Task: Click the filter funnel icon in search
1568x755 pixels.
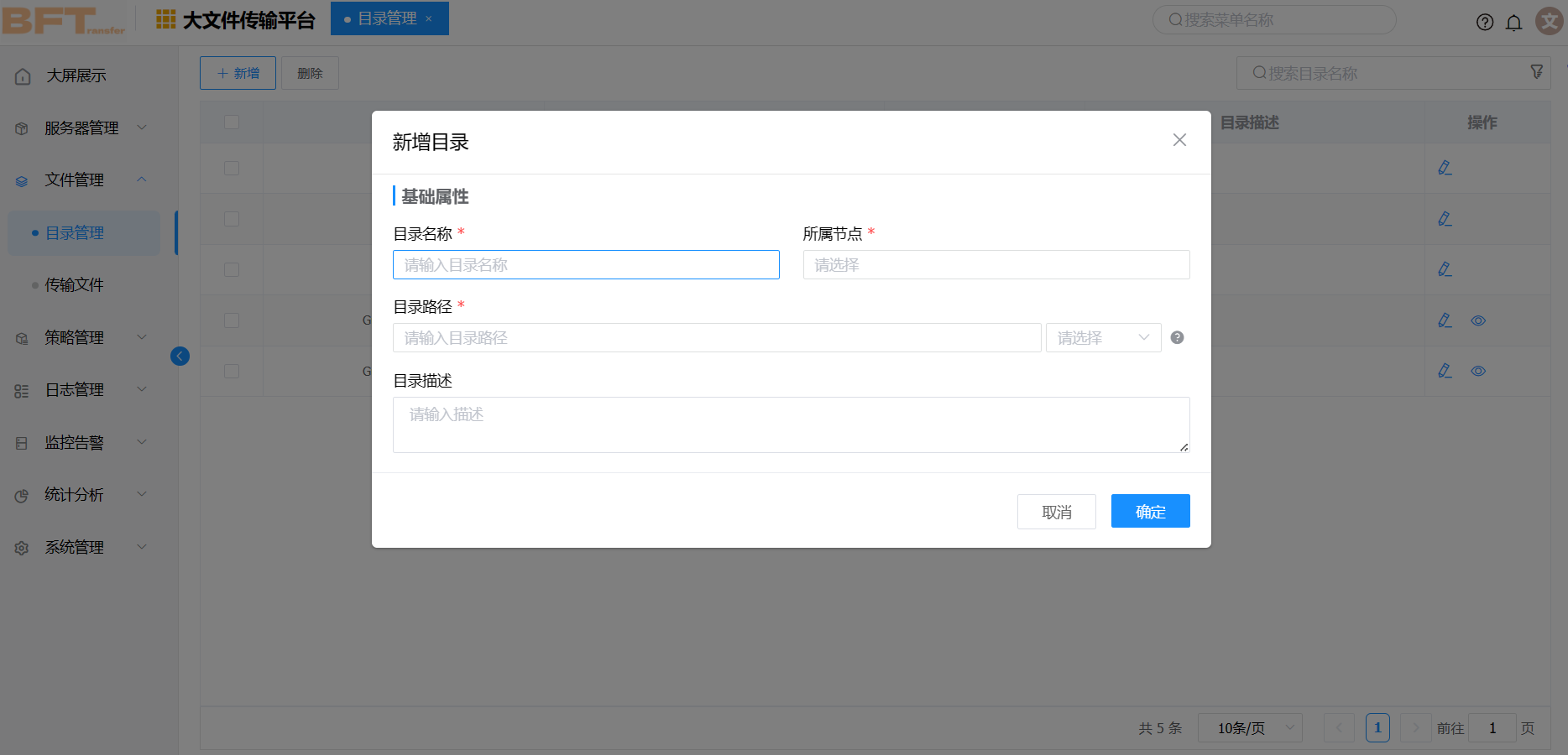Action: [1536, 72]
